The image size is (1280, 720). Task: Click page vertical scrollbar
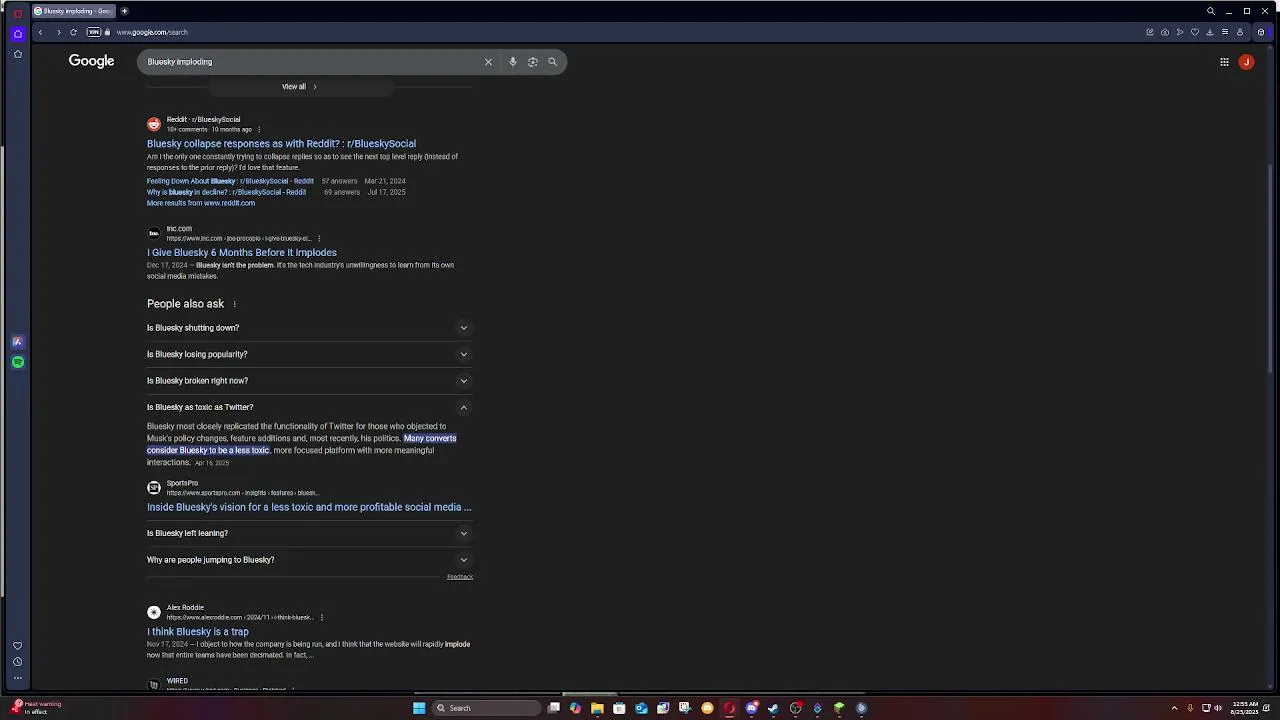tap(1272, 270)
